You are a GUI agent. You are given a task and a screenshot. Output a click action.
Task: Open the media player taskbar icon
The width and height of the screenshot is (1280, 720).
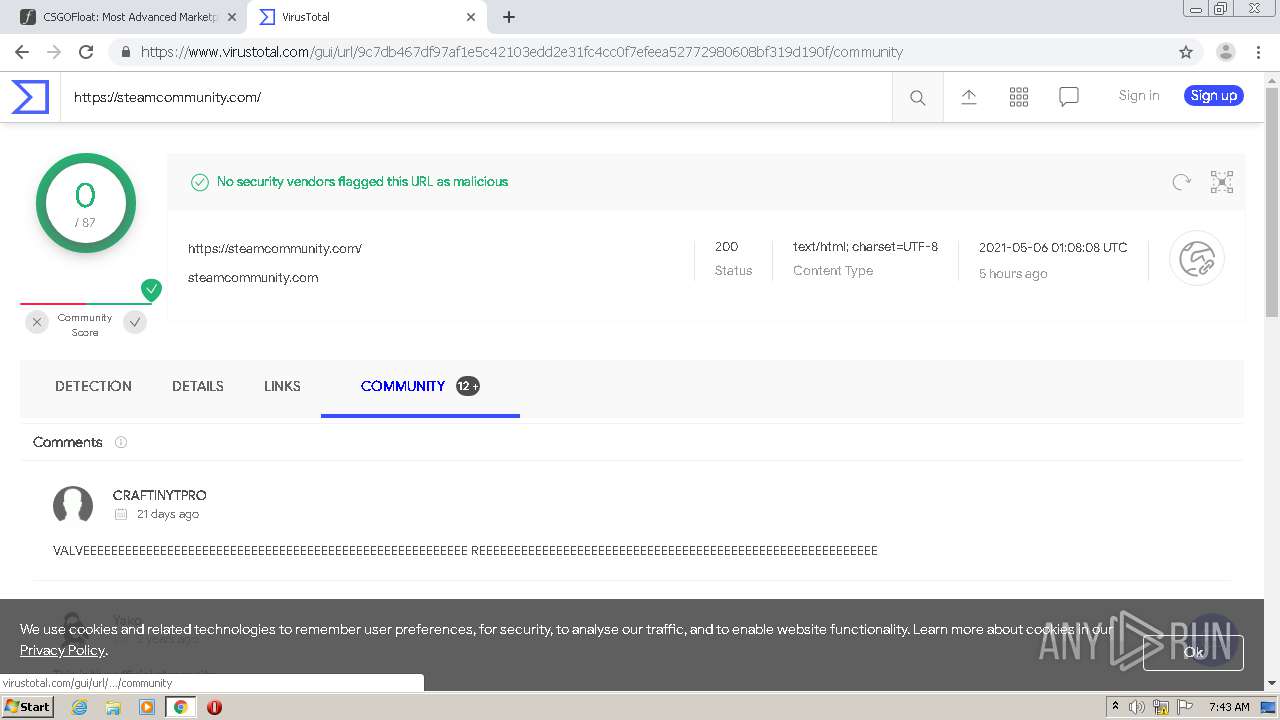(147, 707)
